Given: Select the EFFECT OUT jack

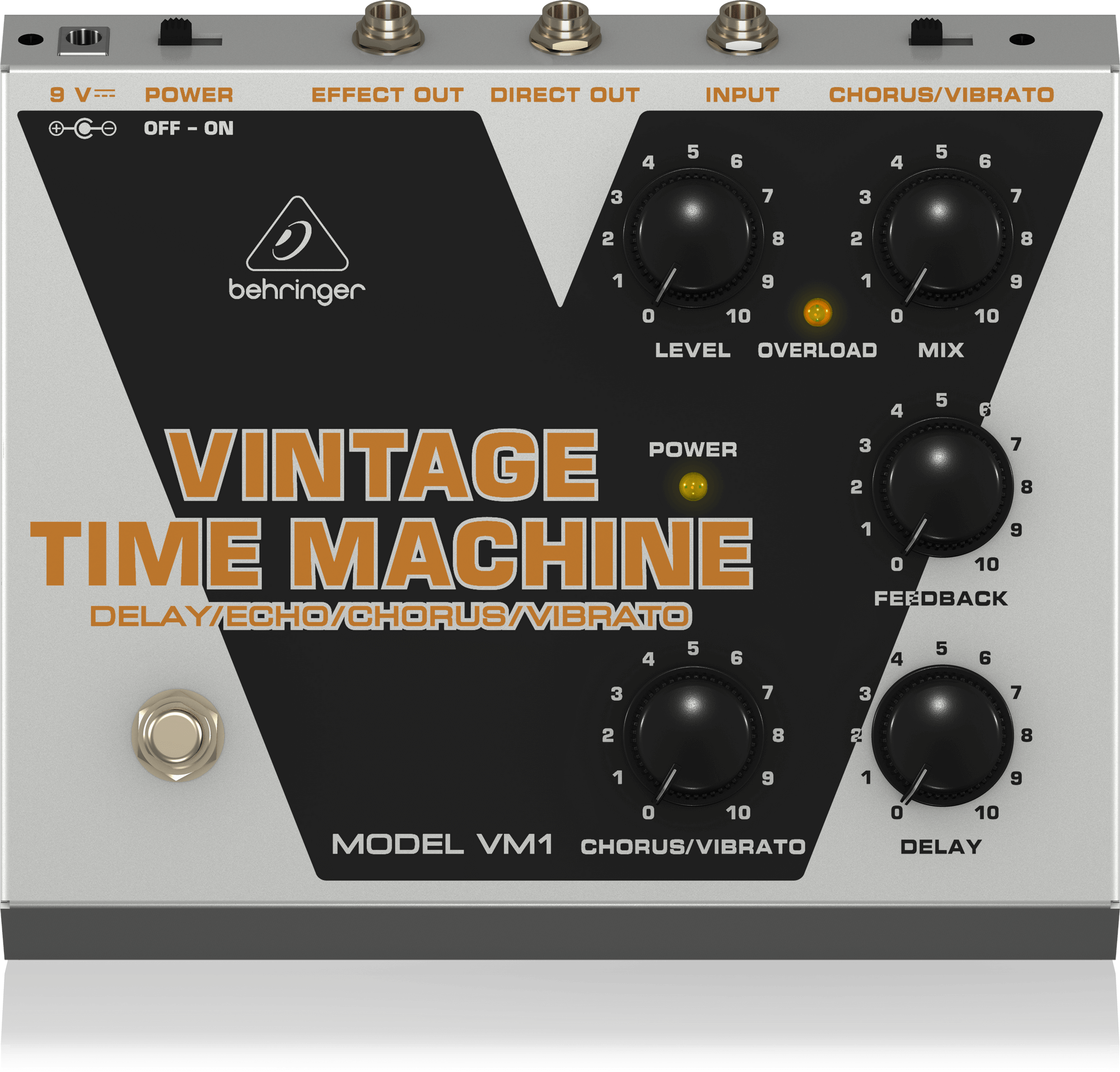Looking at the screenshot, I should 389,26.
